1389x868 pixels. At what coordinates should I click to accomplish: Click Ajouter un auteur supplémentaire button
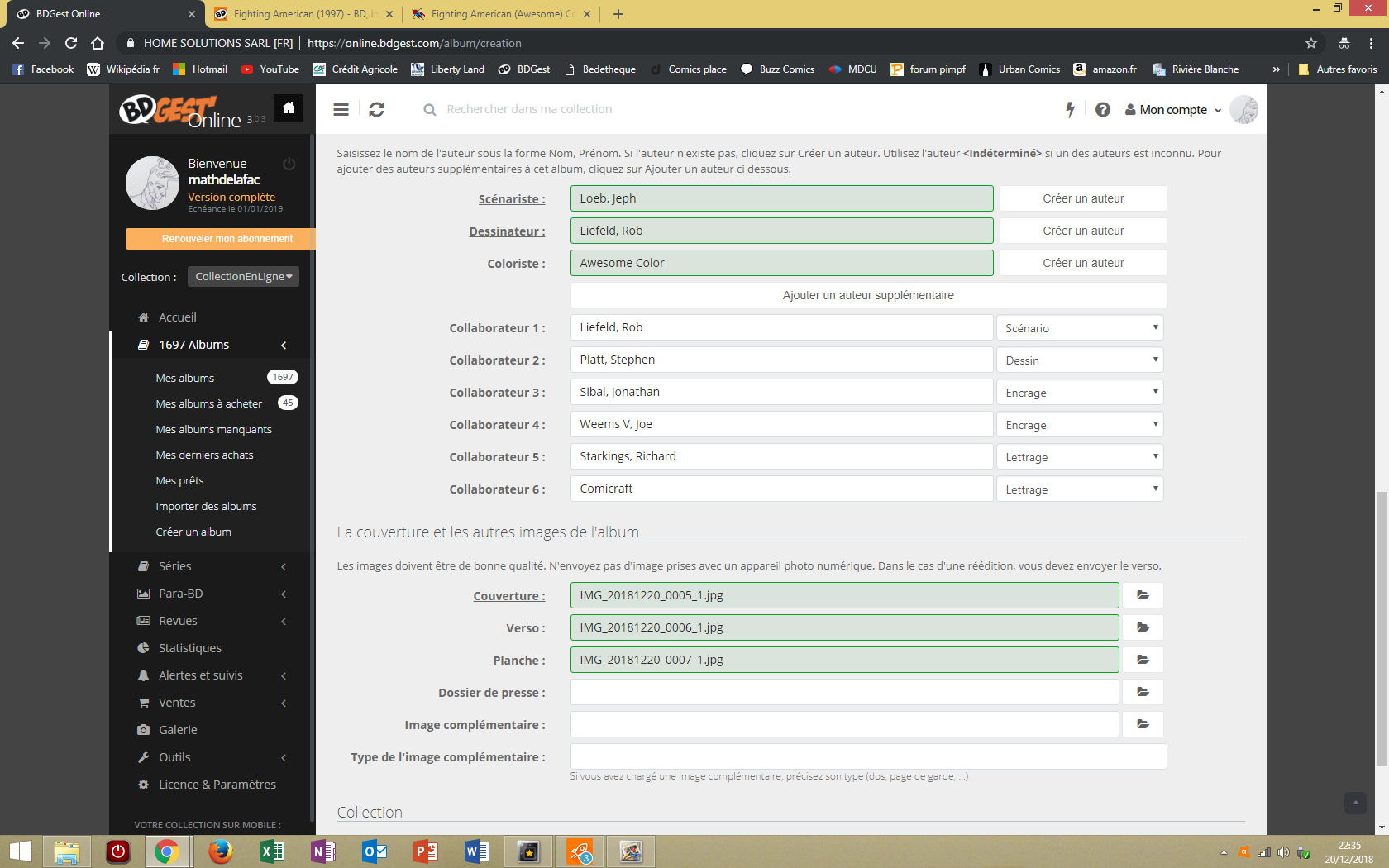pos(868,295)
